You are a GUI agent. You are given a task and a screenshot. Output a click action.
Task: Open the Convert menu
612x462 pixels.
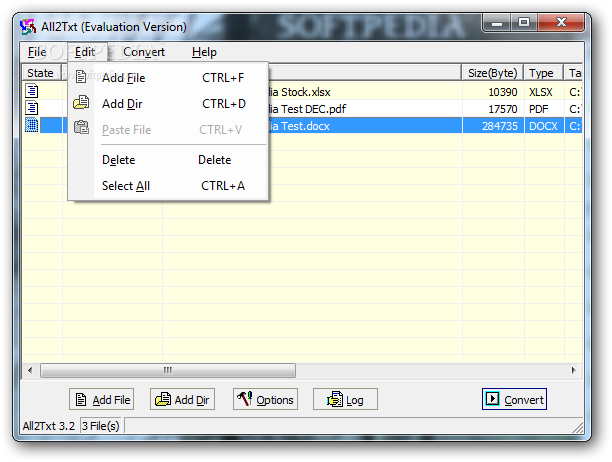pyautogui.click(x=144, y=52)
